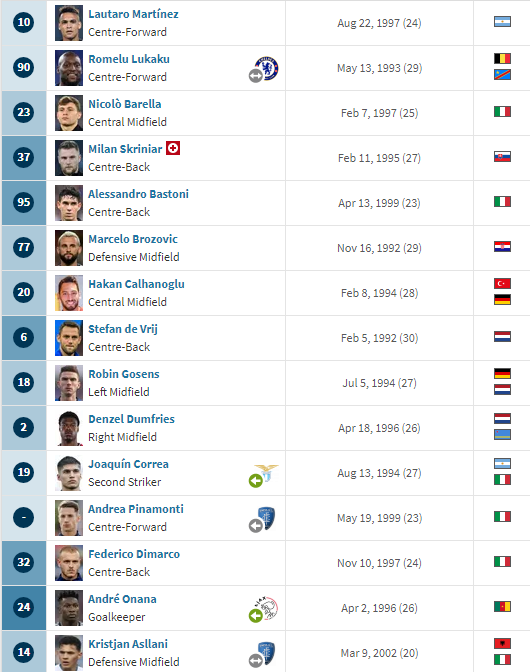Click the Cameroon flag for André Onana
The image size is (530, 672).
tap(502, 606)
